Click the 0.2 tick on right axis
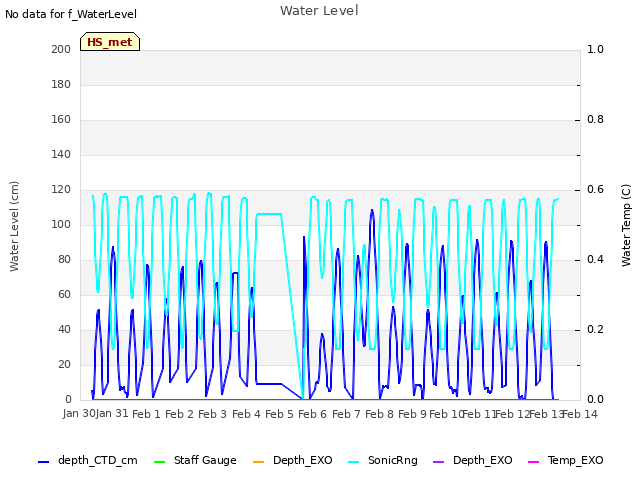Image resolution: width=640 pixels, height=480 pixels. pyautogui.click(x=595, y=329)
